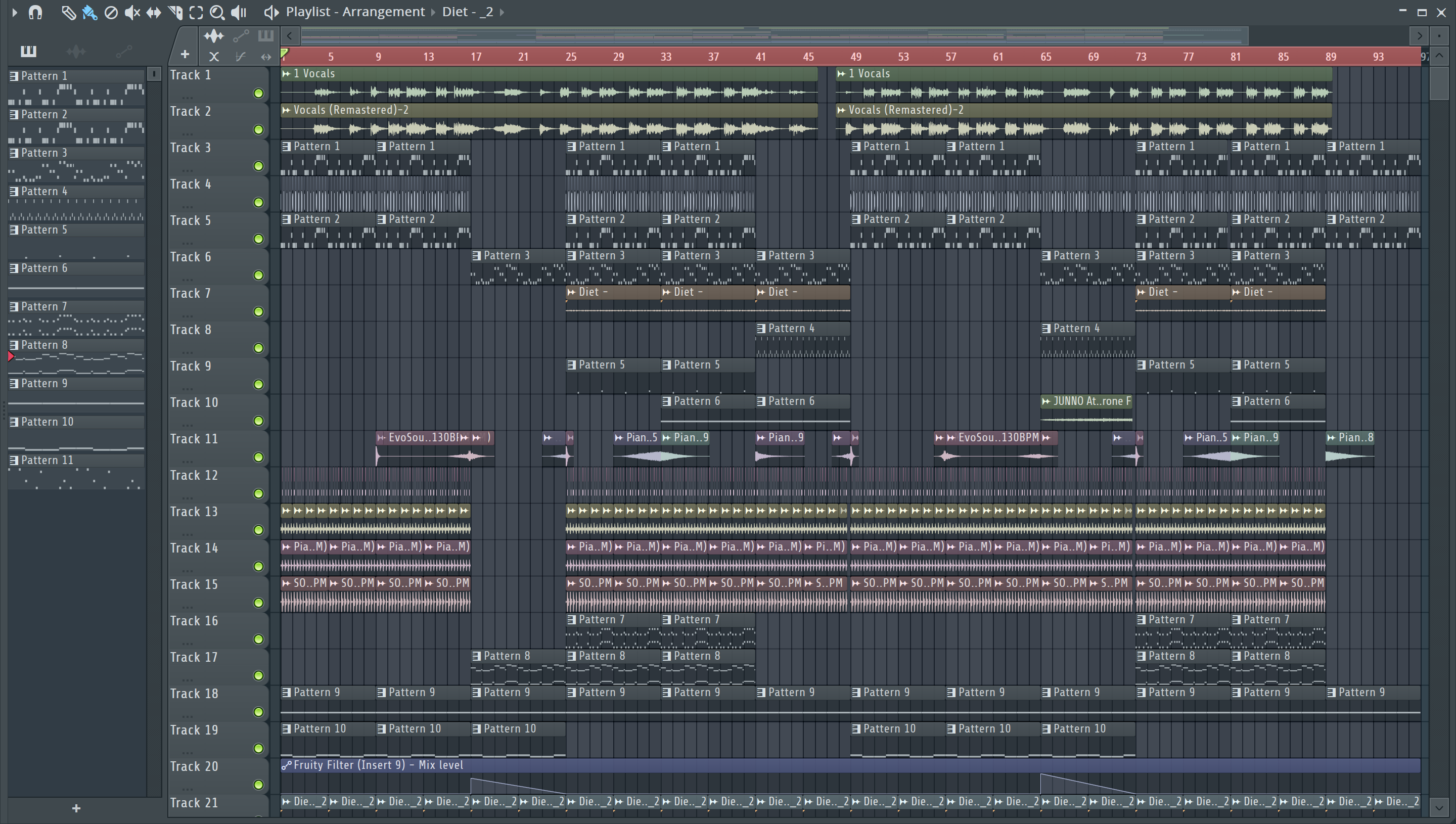Click Track 12 header label
This screenshot has width=1456, height=824.
[x=194, y=475]
